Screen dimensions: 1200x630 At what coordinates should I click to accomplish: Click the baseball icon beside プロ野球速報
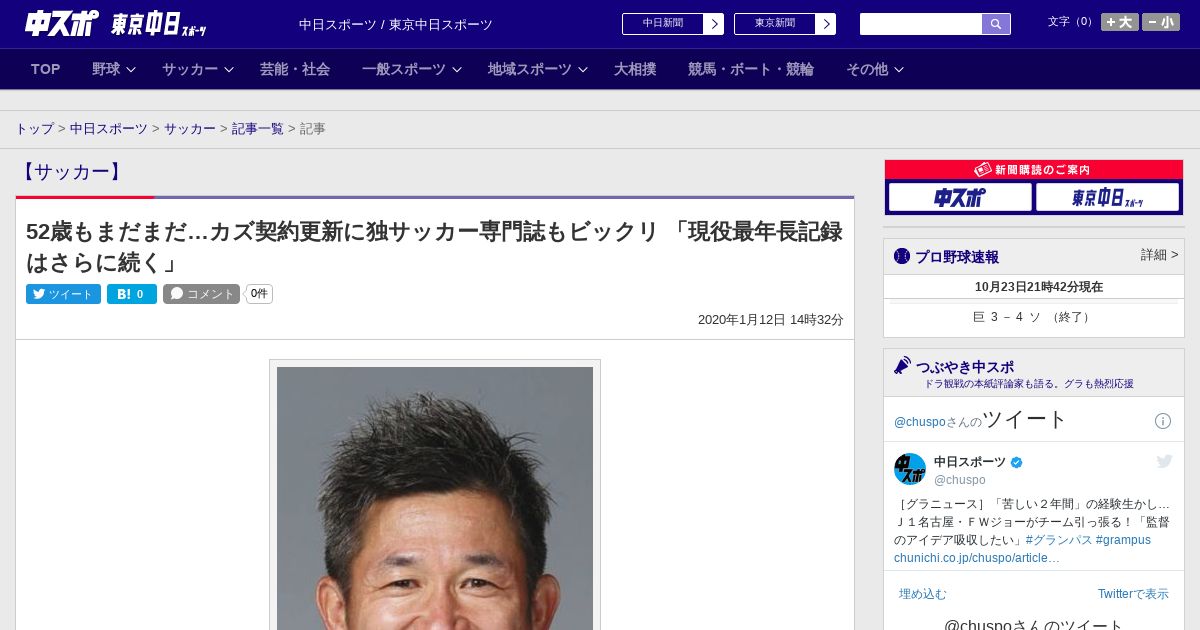click(x=902, y=256)
